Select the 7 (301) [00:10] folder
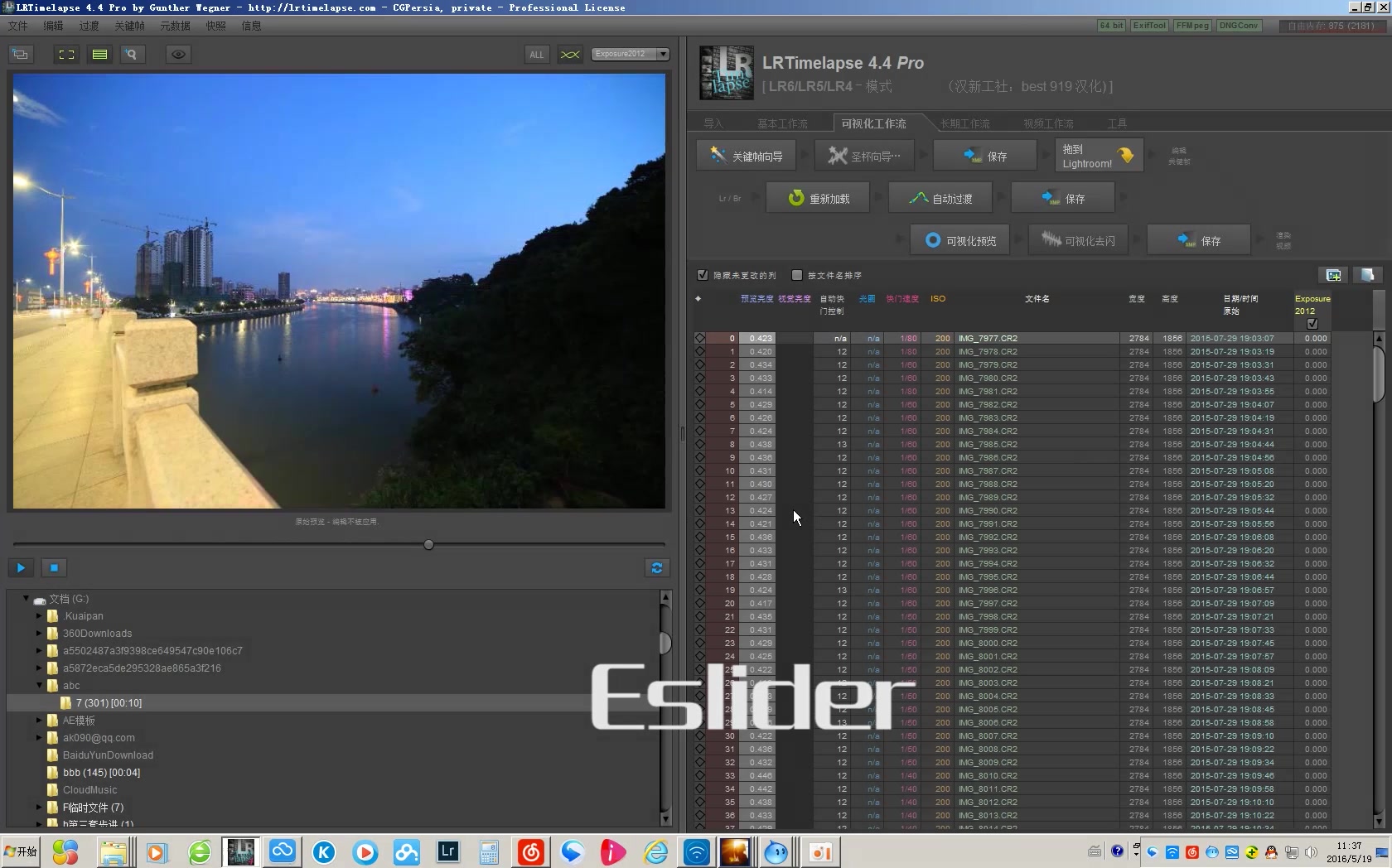Viewport: 1392px width, 868px height. point(109,702)
